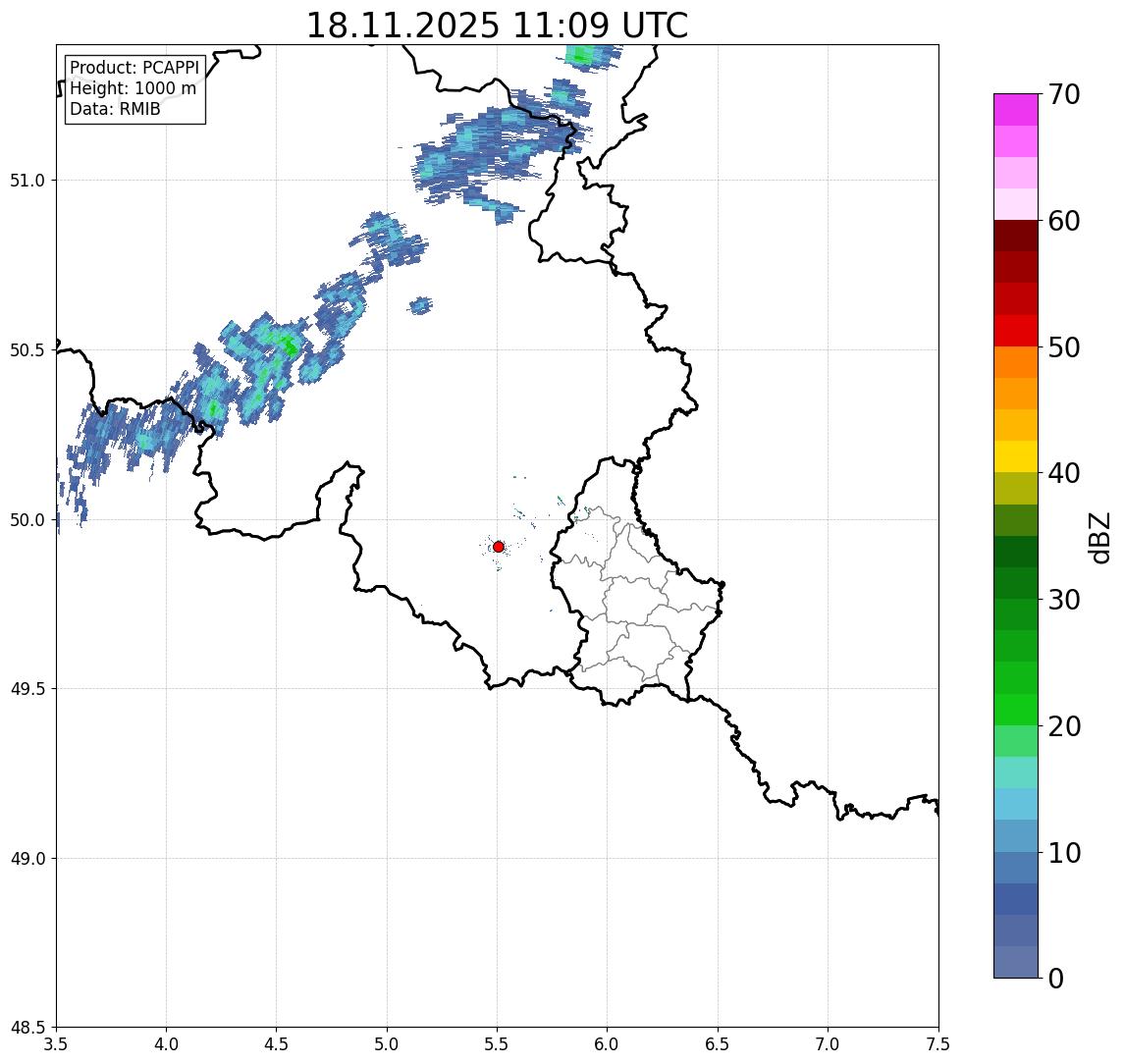Click longitude axis label 5.0

coord(387,1044)
